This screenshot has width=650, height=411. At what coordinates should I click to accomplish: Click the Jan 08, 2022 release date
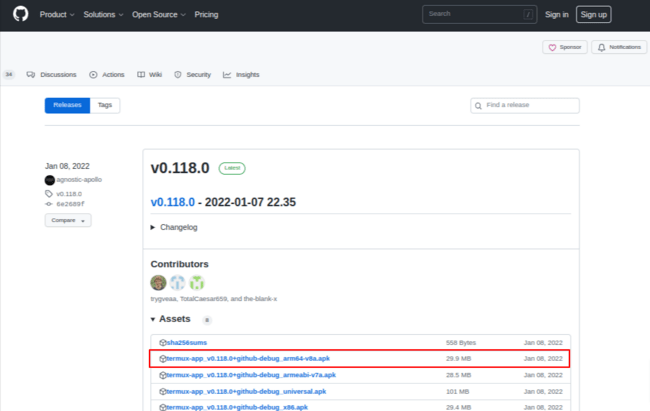click(x=67, y=166)
